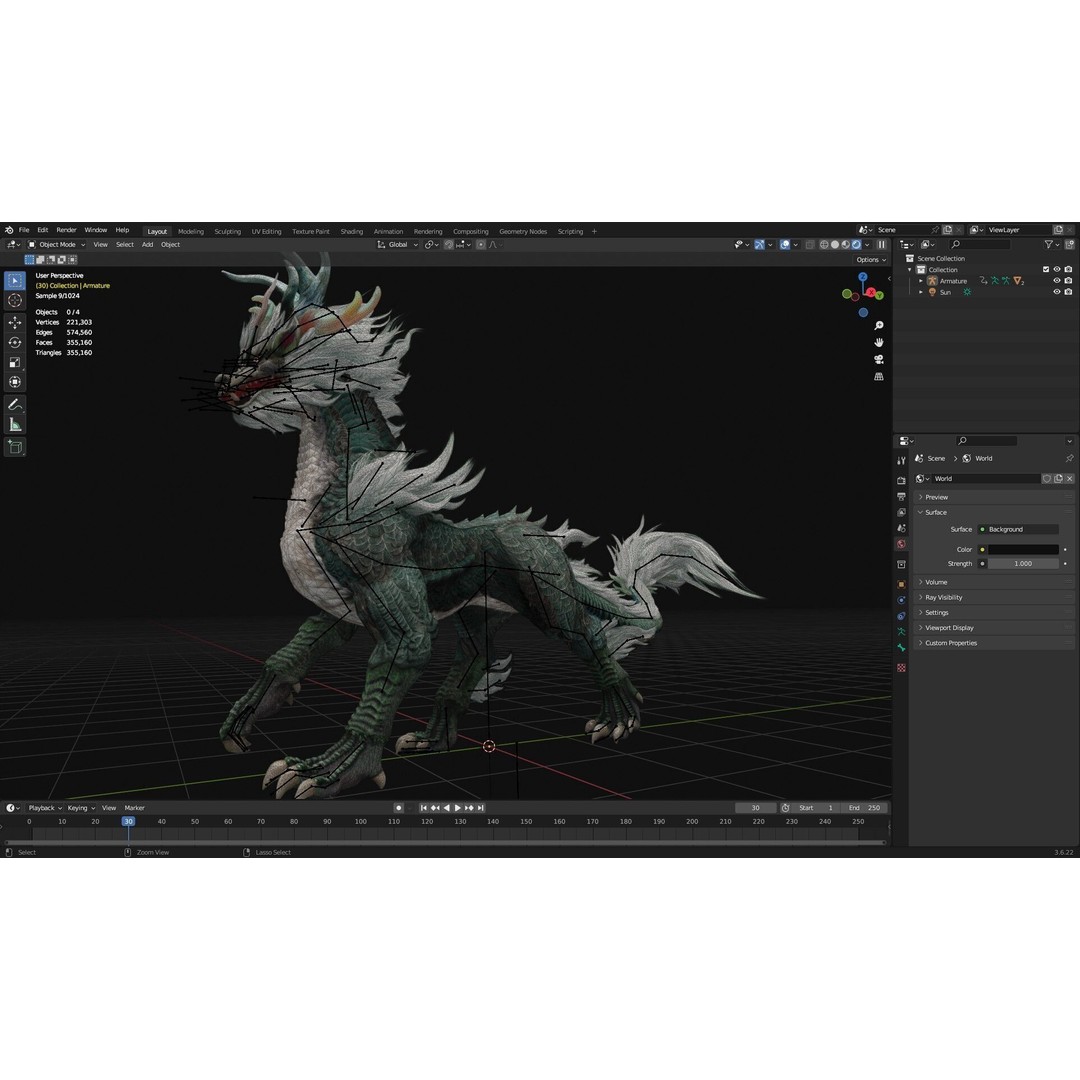Expand the Preview panel

coord(994,497)
